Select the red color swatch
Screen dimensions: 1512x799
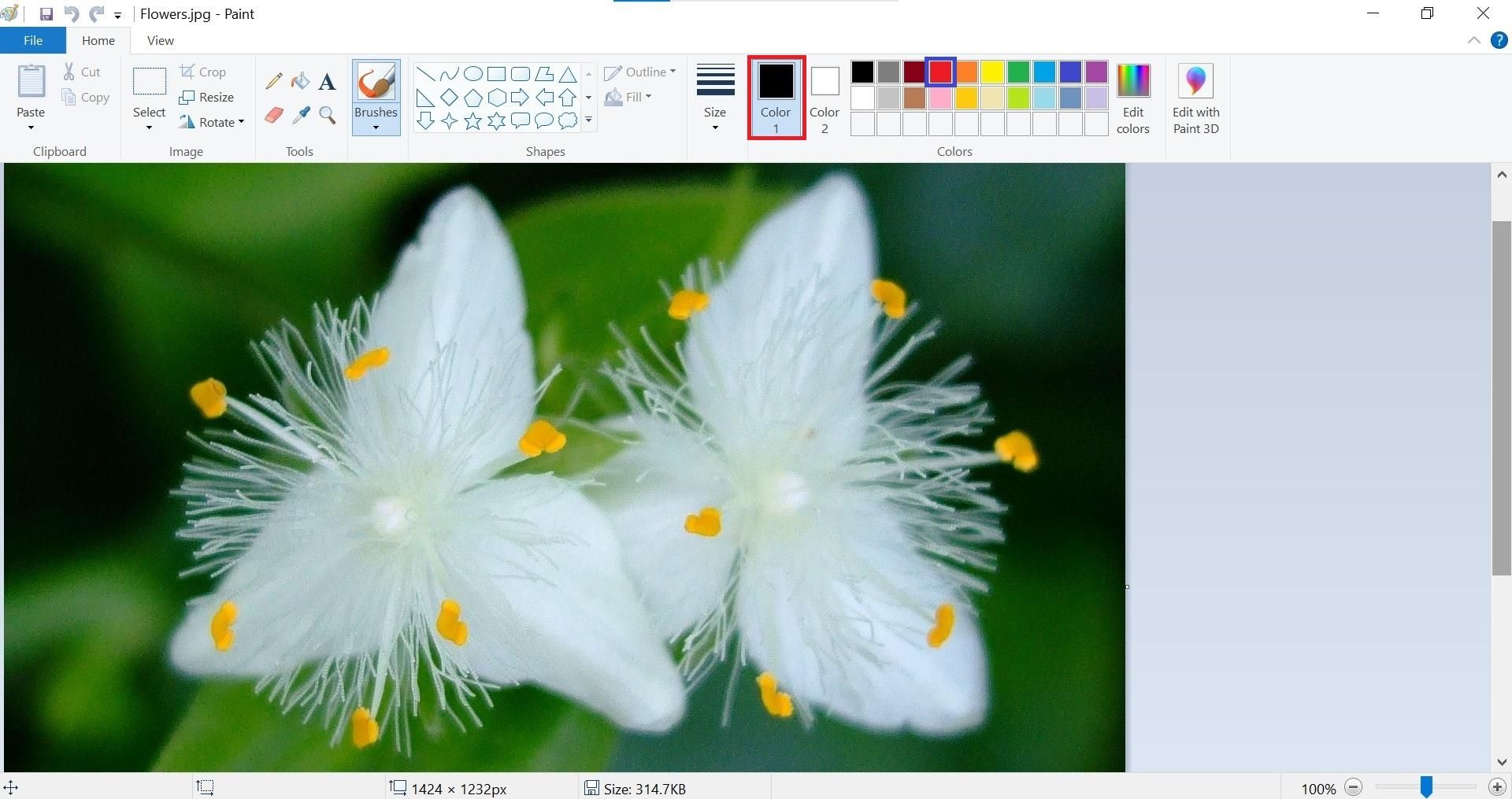tap(939, 72)
